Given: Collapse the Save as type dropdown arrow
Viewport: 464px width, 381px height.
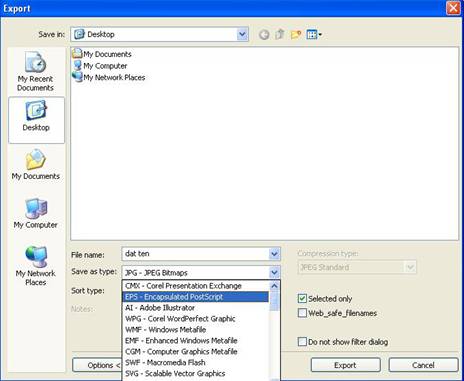Looking at the screenshot, I should click(x=274, y=273).
